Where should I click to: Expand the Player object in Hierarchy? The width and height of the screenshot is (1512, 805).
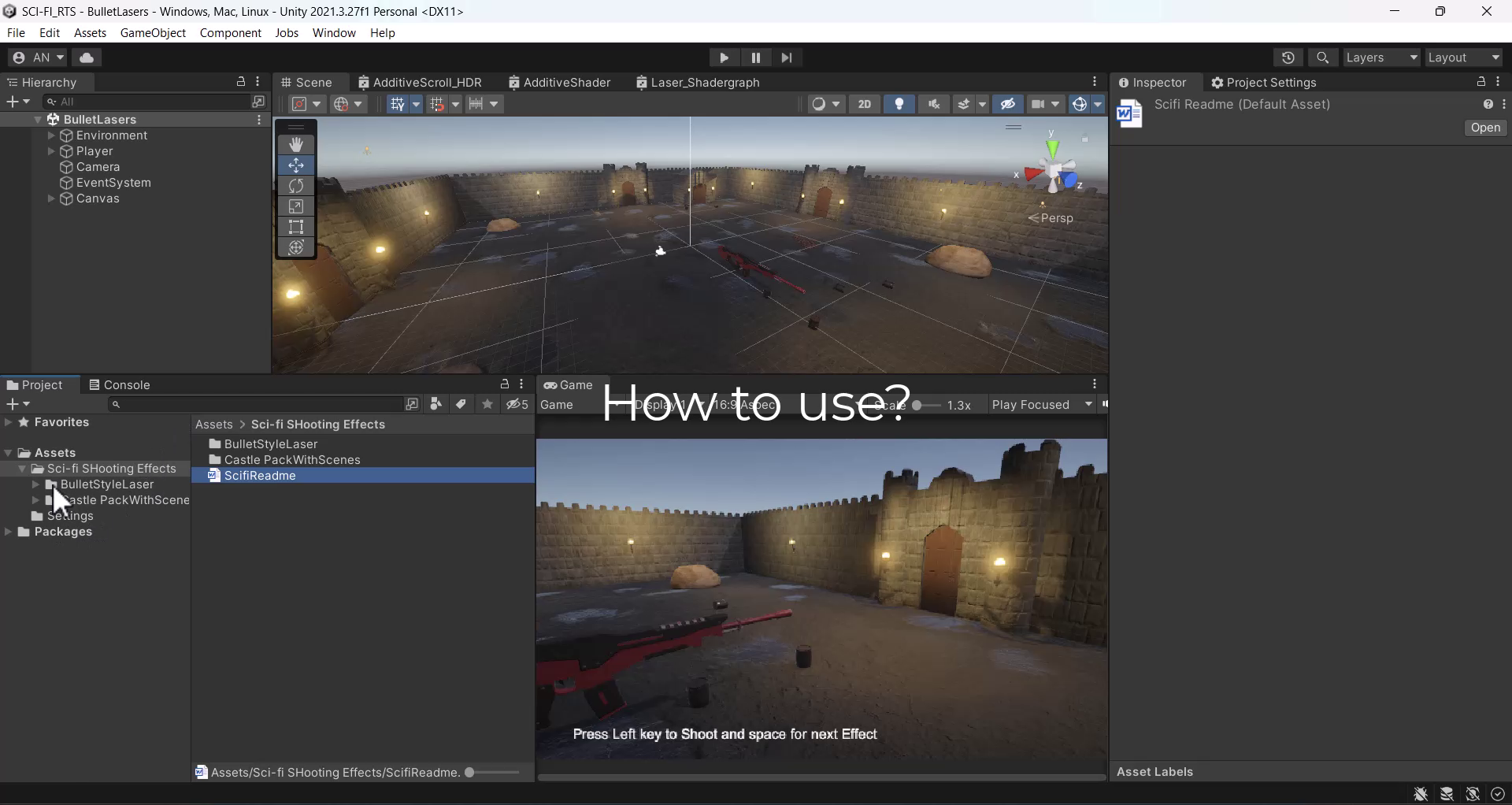pyautogui.click(x=51, y=151)
